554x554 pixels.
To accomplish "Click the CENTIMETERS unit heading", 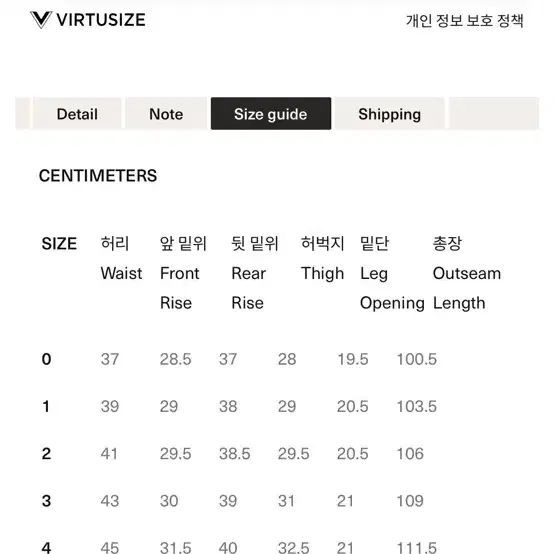I will (x=98, y=176).
